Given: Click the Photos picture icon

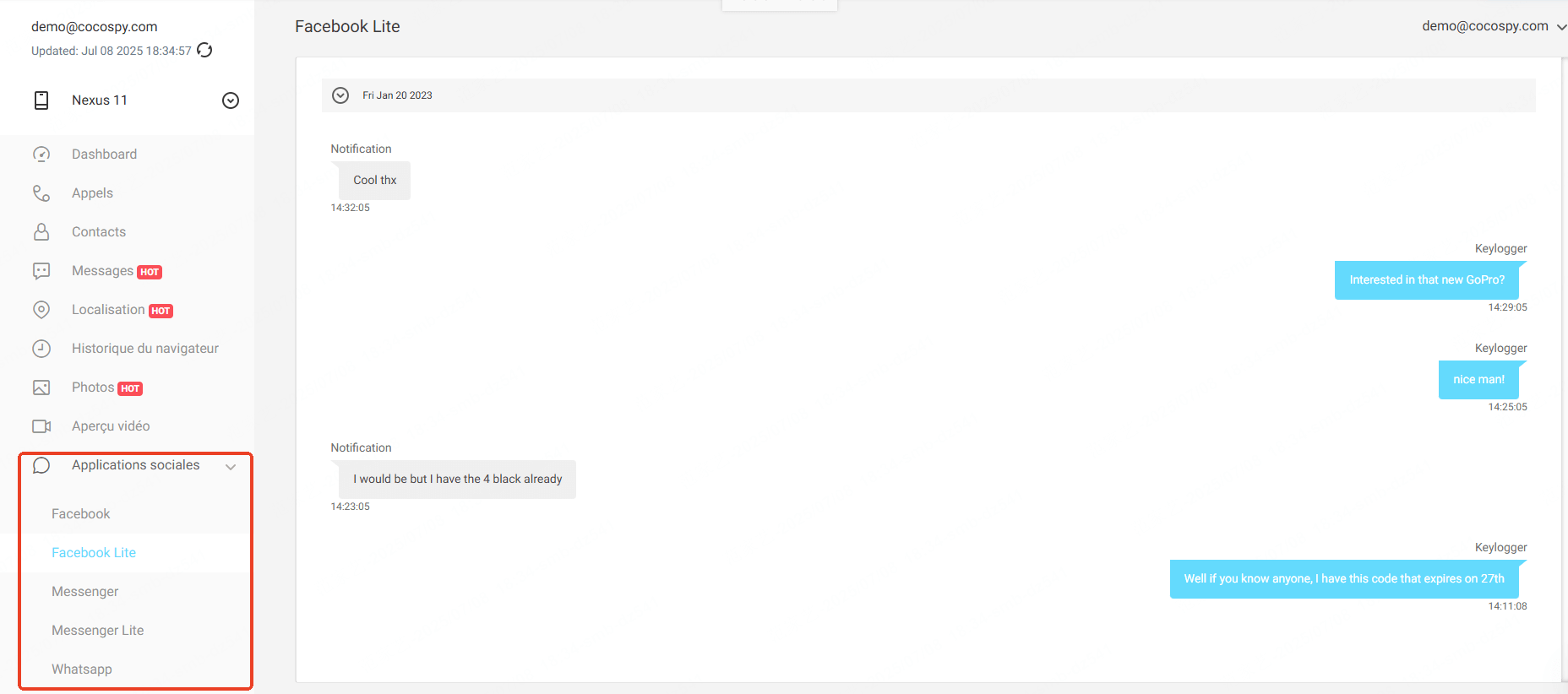Looking at the screenshot, I should click(x=41, y=388).
